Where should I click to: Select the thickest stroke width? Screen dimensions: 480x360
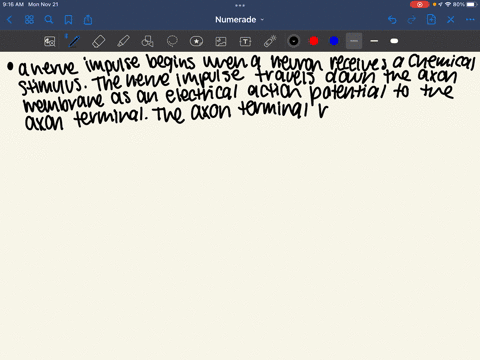pos(394,41)
